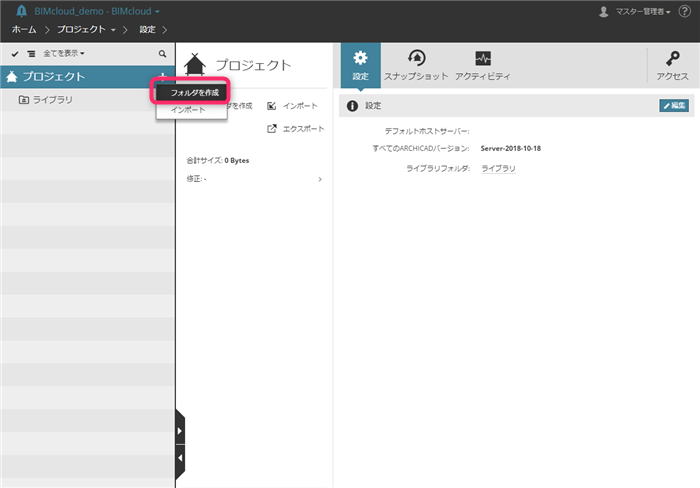Viewport: 700px width, 488px height.
Task: Click the help question mark icon
Action: tap(684, 11)
